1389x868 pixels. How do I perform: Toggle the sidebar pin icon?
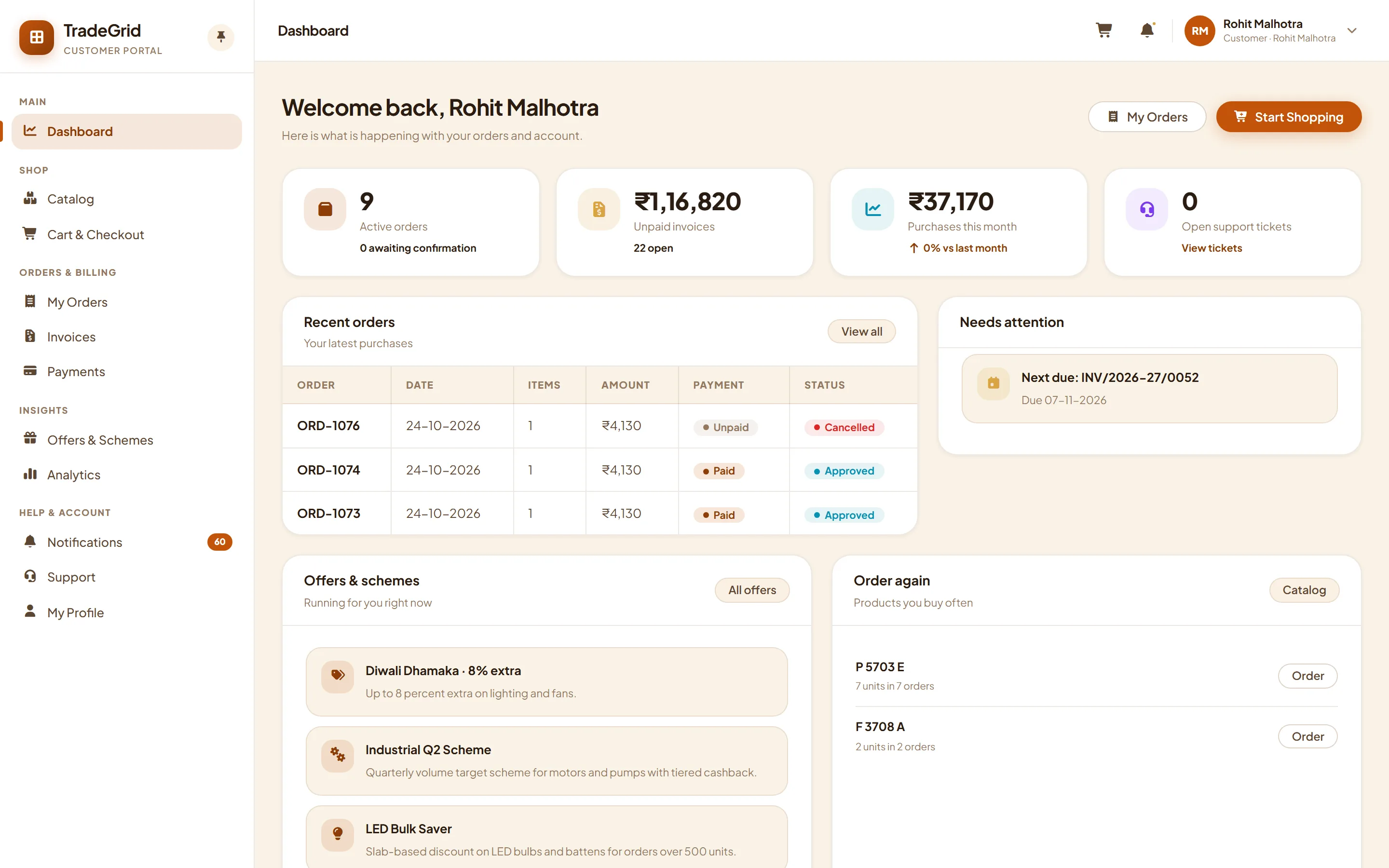click(x=221, y=37)
